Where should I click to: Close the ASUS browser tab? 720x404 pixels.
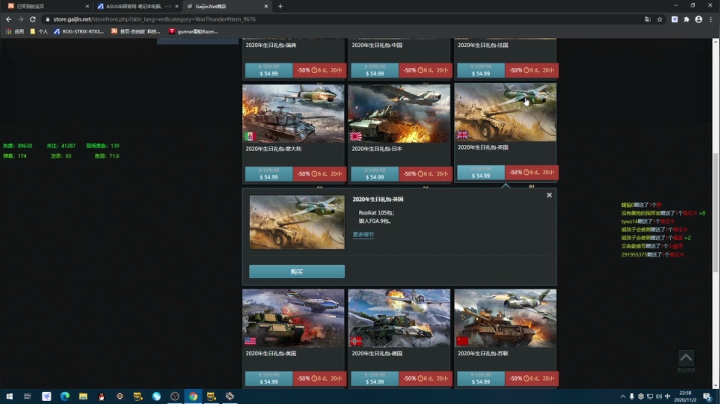pos(177,6)
